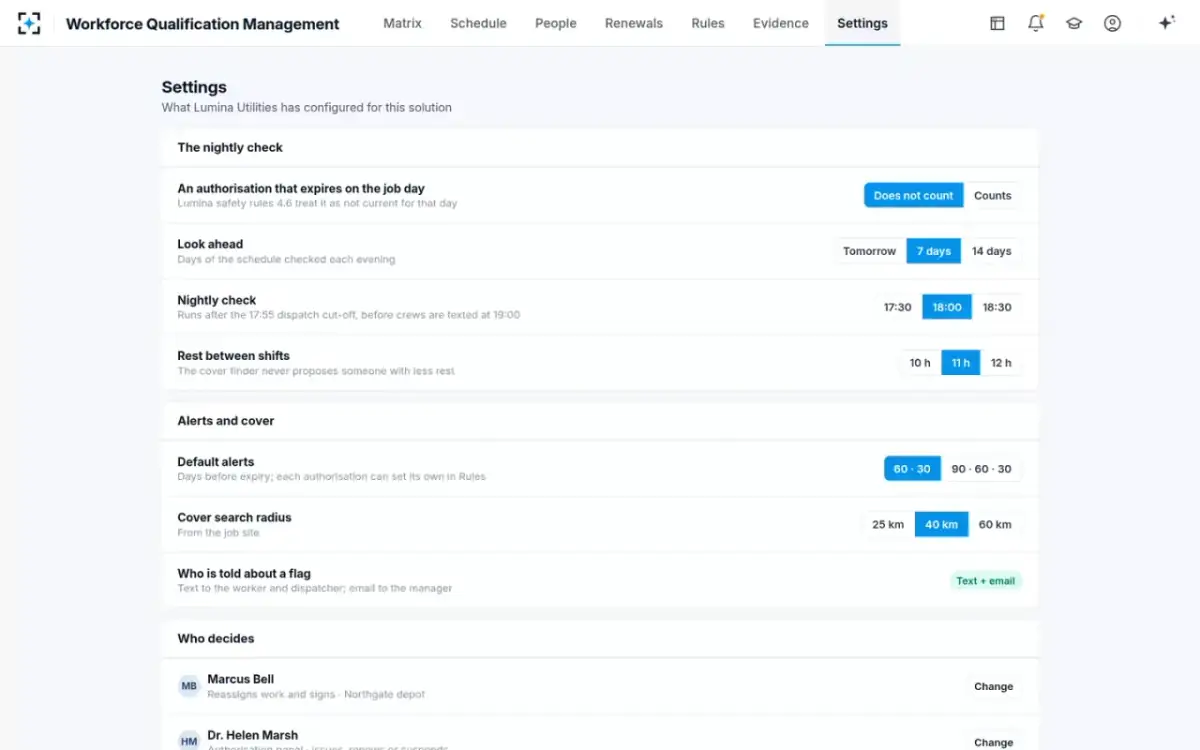
Task: Open the sparkle AI assistant icon
Action: (x=1166, y=23)
